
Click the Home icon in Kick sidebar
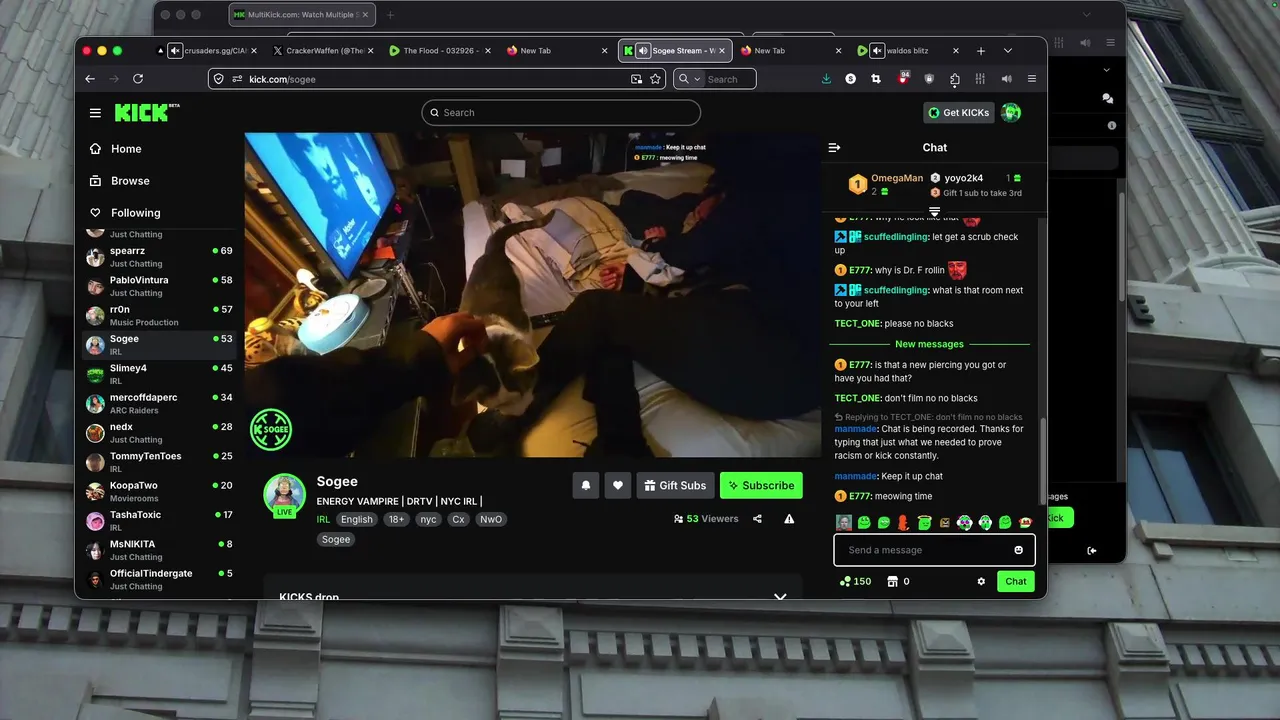[95, 149]
